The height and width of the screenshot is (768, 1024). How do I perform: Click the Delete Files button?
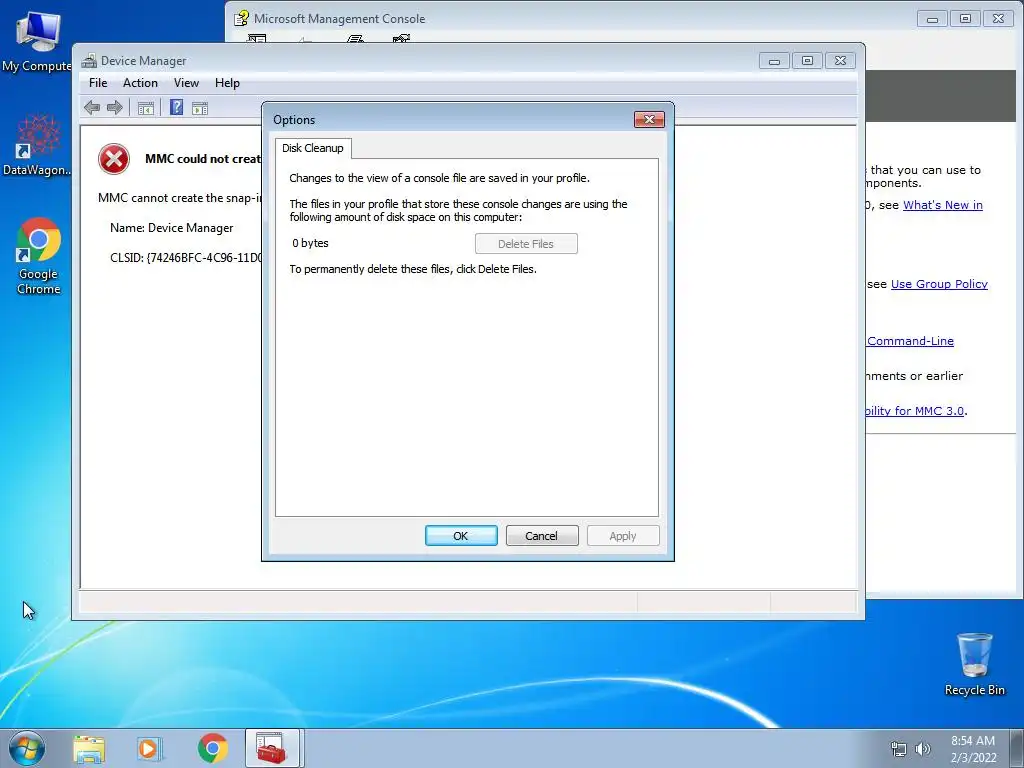pos(526,244)
